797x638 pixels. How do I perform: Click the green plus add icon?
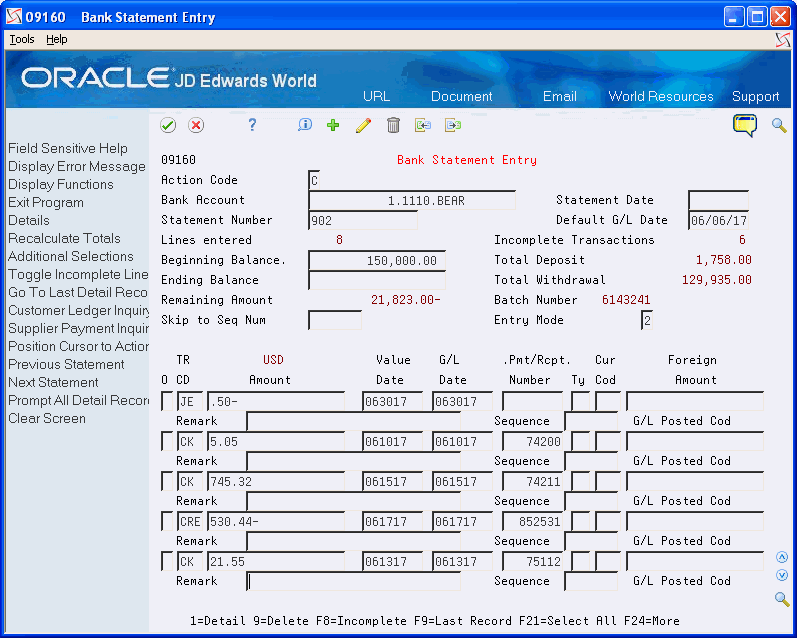pyautogui.click(x=333, y=125)
